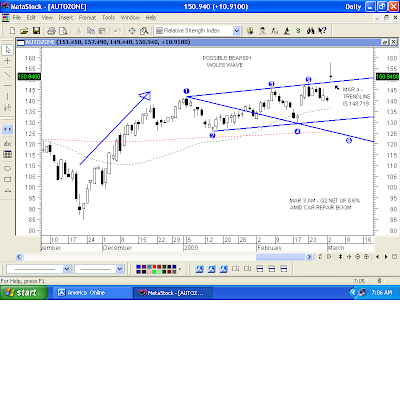The image size is (400, 400).
Task: Open the first line style dropdown
Action: (x=67, y=269)
